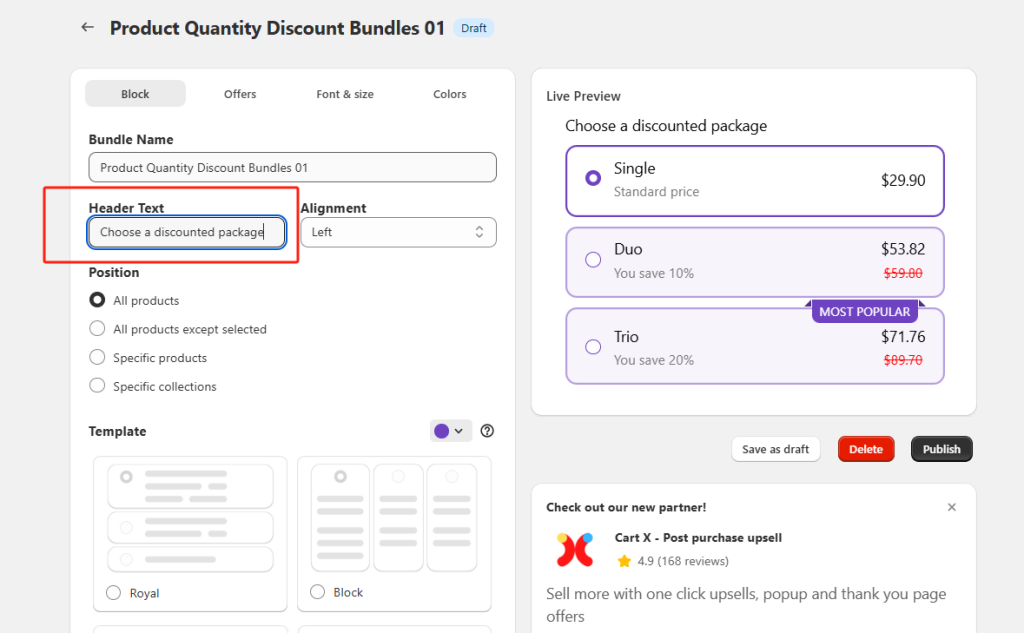This screenshot has width=1024, height=633.
Task: Select the Specific products position
Action: (97, 357)
